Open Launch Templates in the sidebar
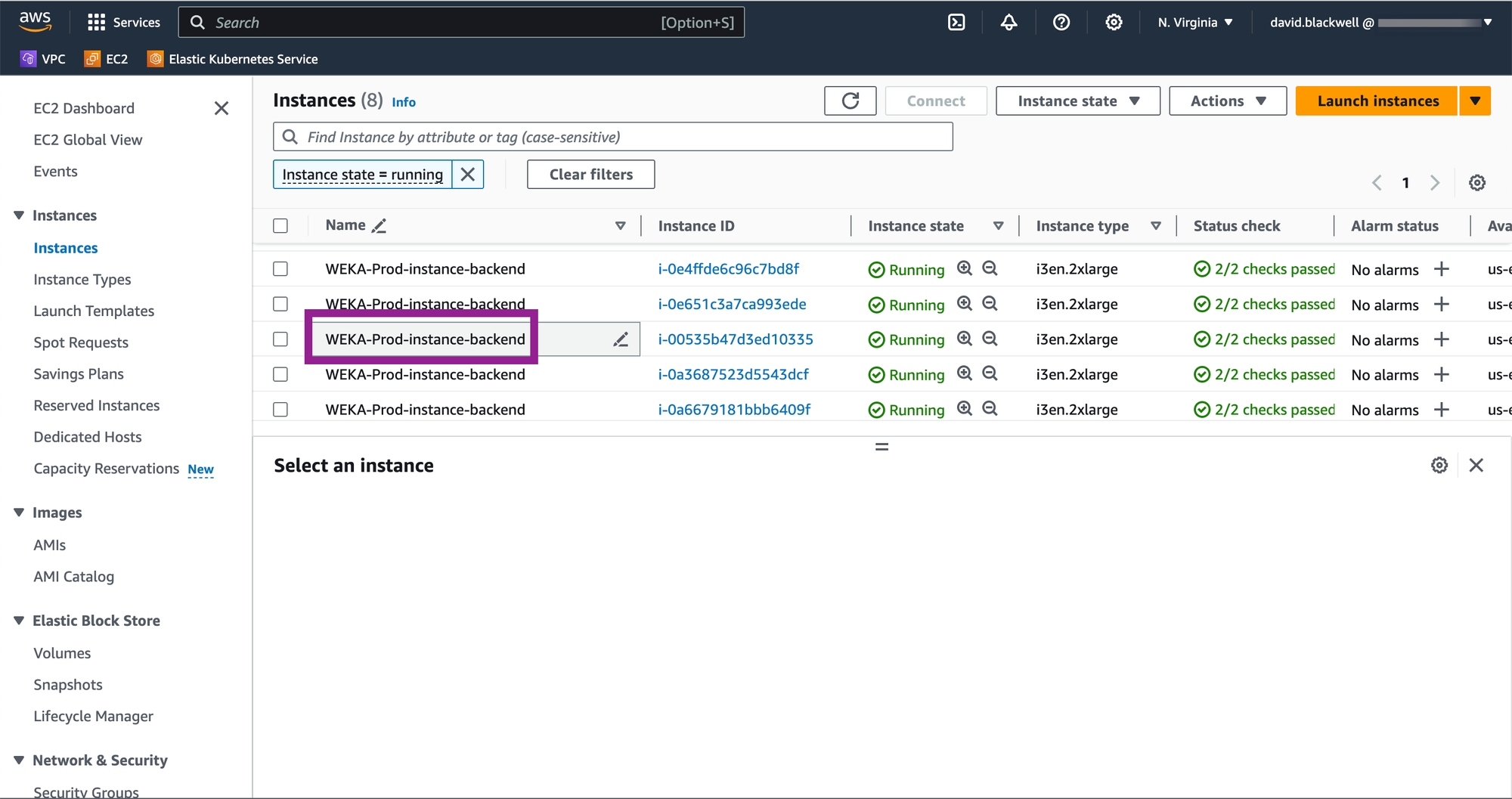The image size is (1512, 799). [94, 311]
